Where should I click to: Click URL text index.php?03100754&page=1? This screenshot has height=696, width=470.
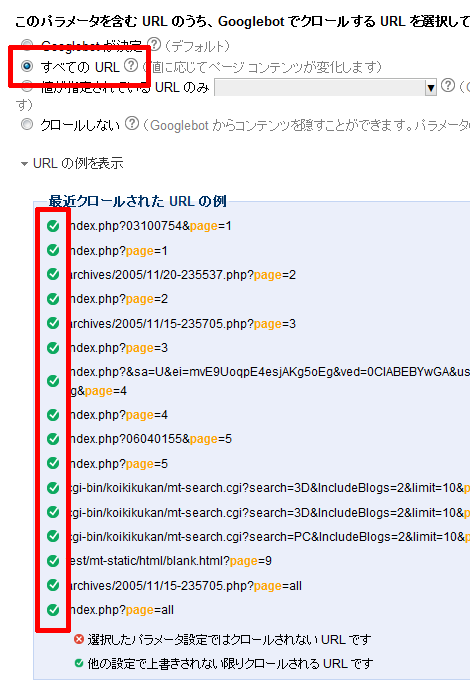pyautogui.click(x=151, y=226)
